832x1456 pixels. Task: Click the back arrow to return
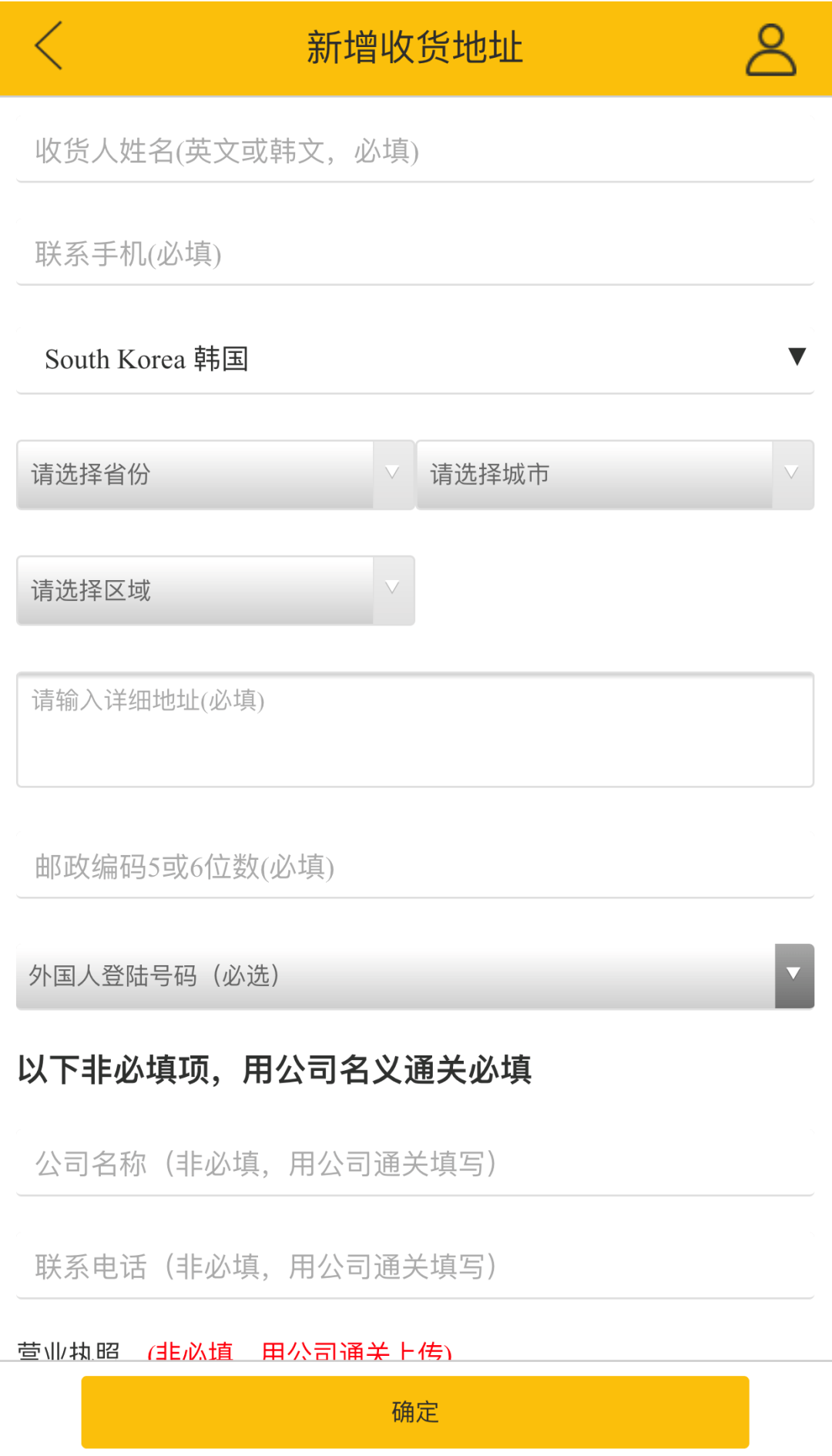click(48, 48)
